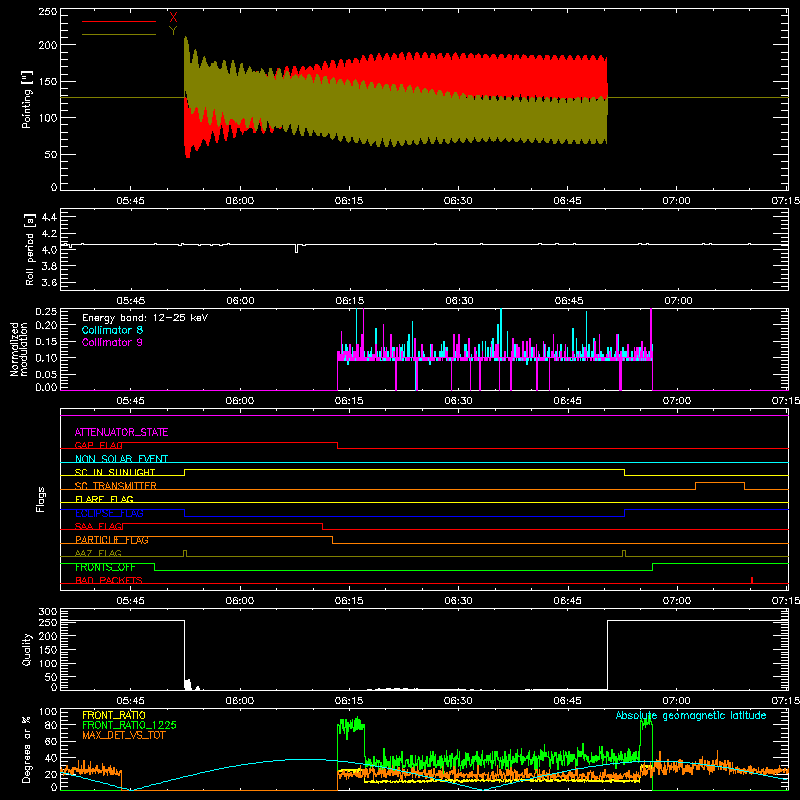
Task: Click the green FRONT_RATIO_1225 legend label
Action: (x=130, y=725)
